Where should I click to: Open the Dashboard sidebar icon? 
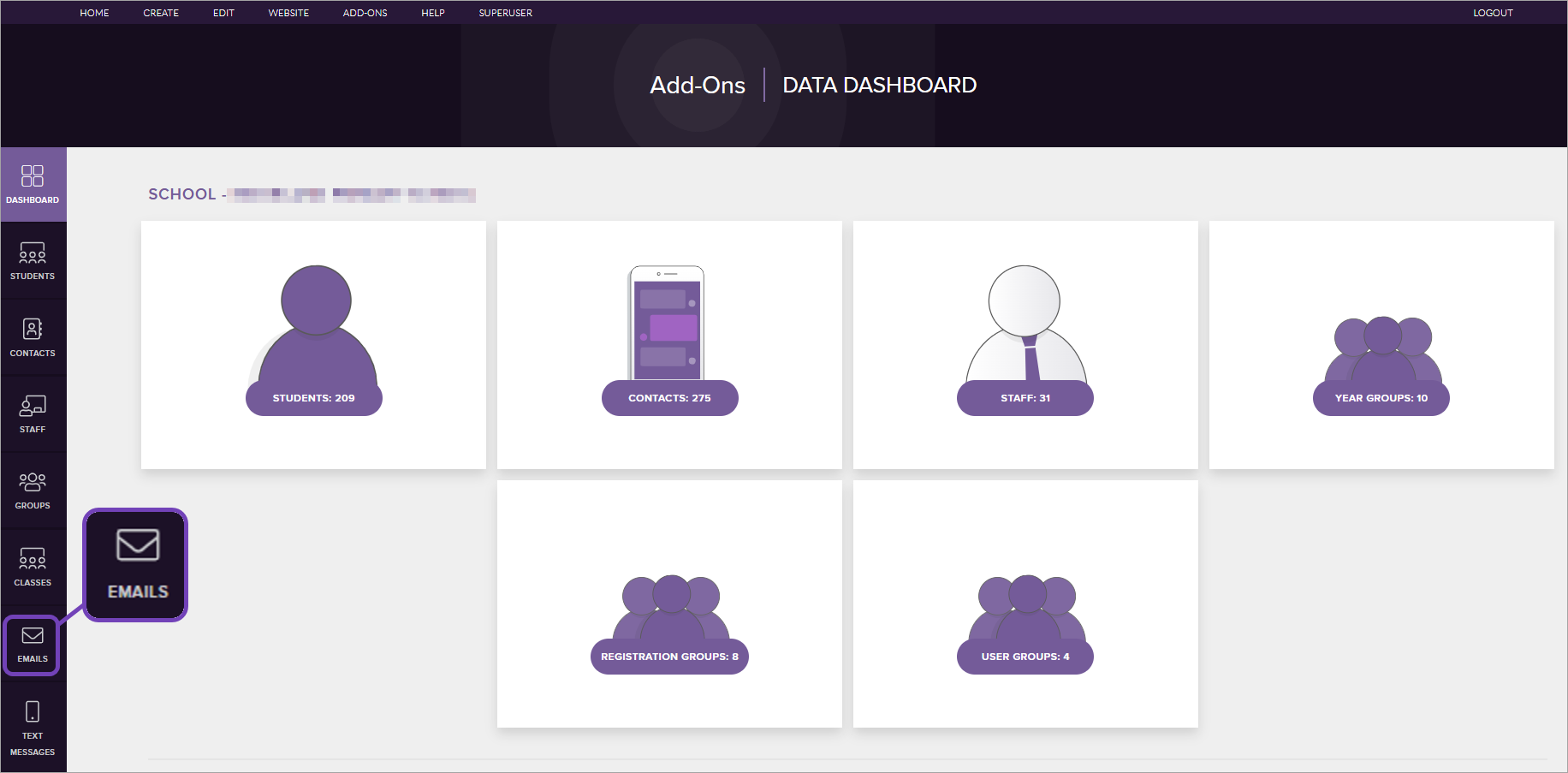[33, 184]
